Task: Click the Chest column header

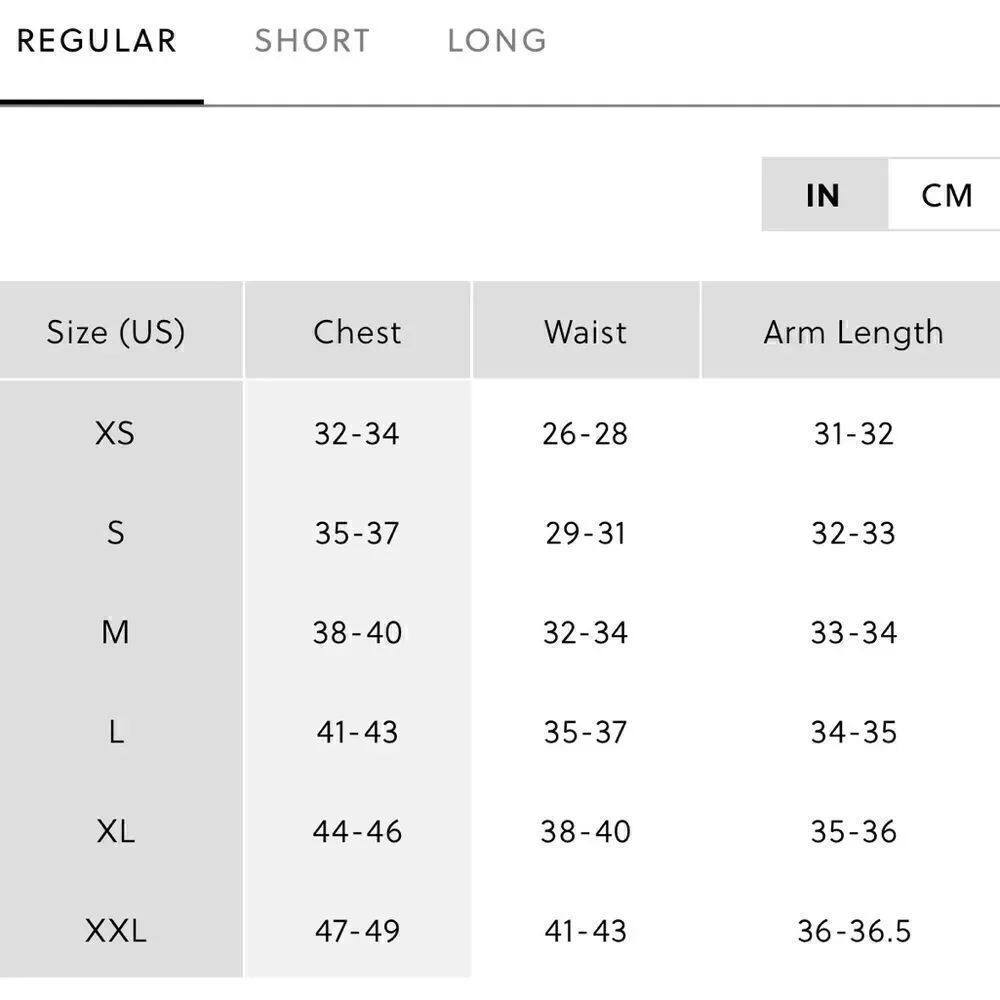Action: (358, 331)
